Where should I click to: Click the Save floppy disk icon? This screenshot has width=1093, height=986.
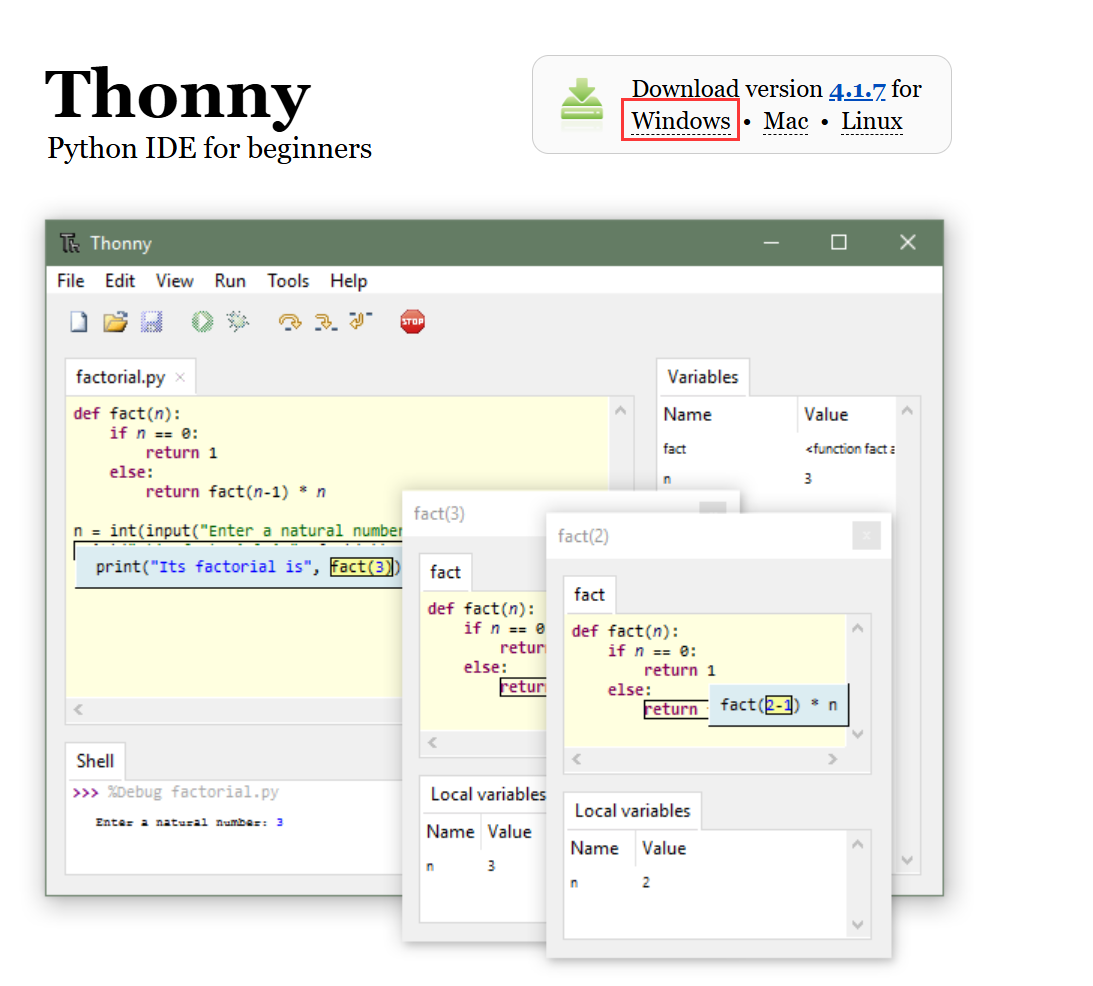(x=152, y=321)
